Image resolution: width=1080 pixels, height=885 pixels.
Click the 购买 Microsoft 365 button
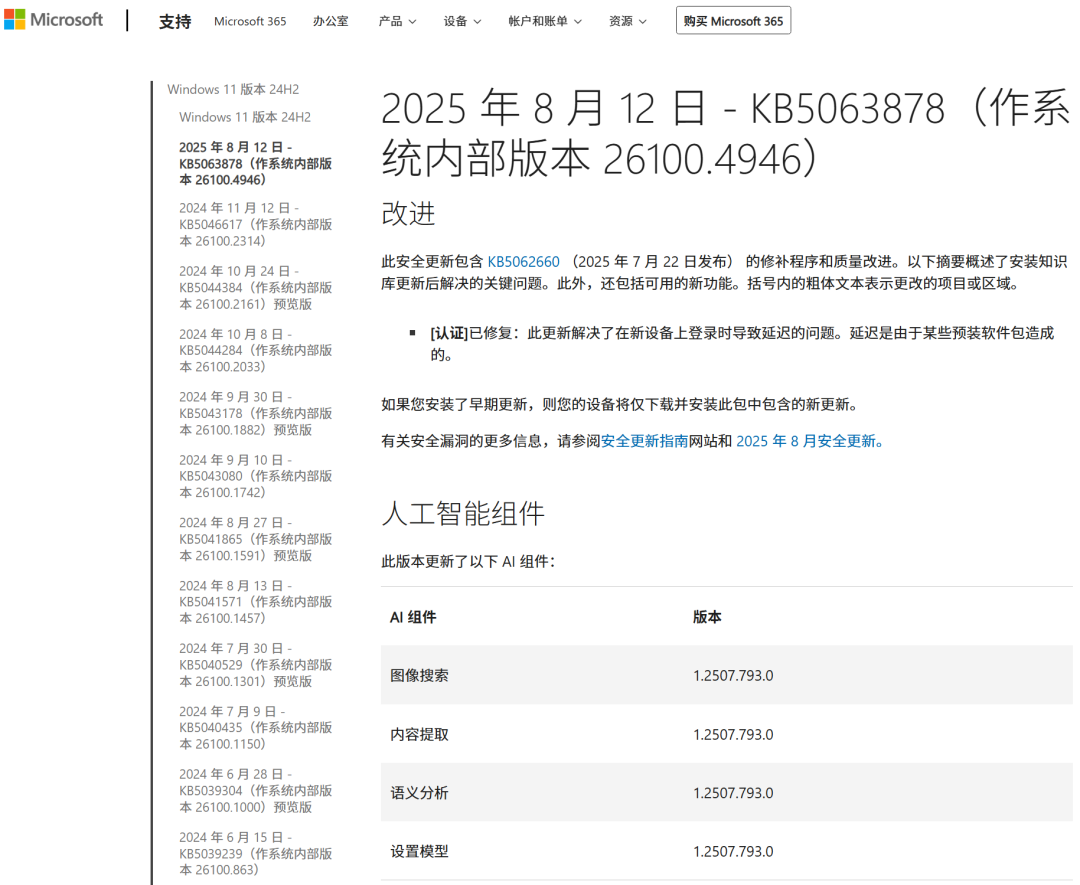[733, 21]
